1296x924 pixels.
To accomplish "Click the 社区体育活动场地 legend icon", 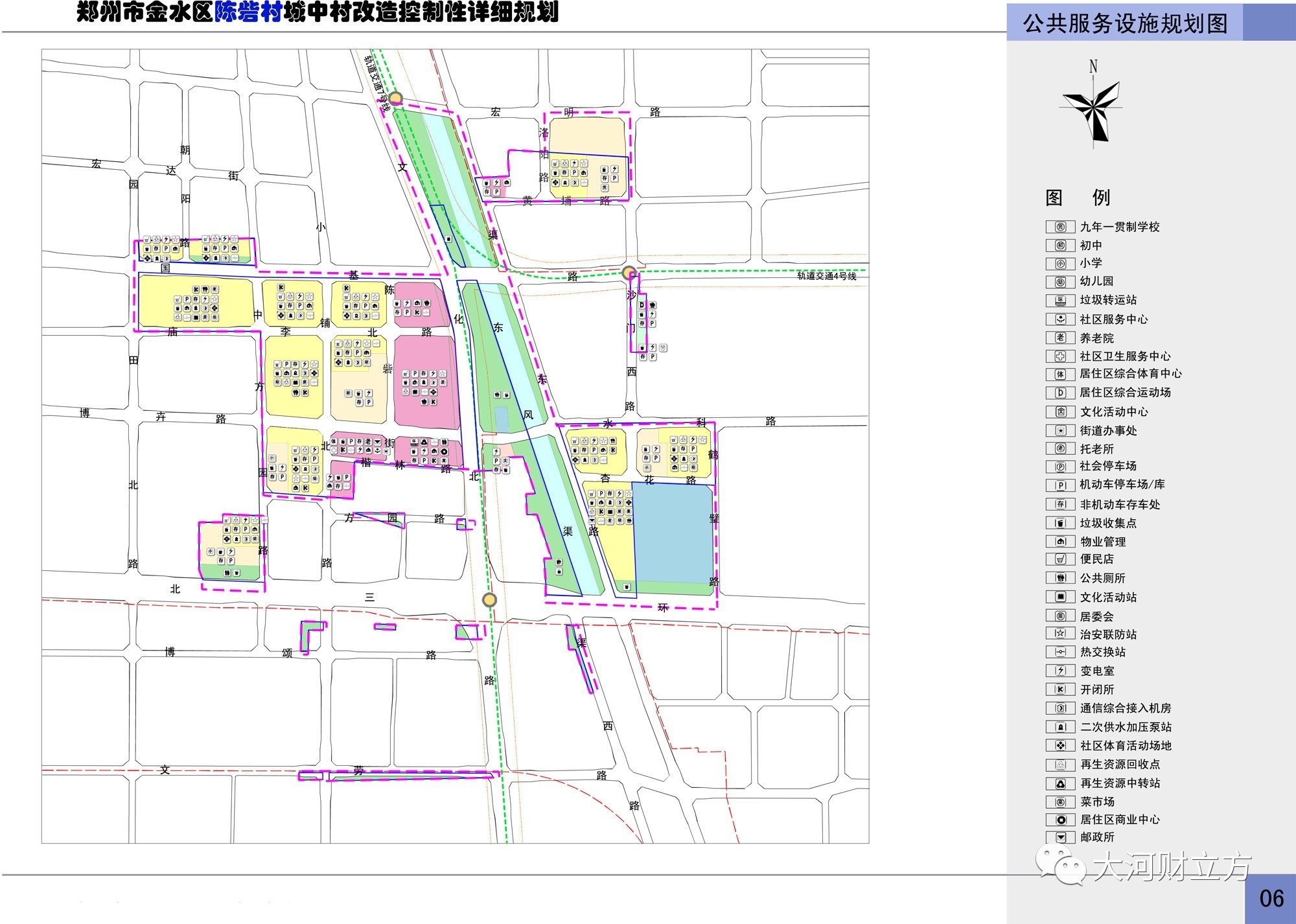I will (1060, 746).
